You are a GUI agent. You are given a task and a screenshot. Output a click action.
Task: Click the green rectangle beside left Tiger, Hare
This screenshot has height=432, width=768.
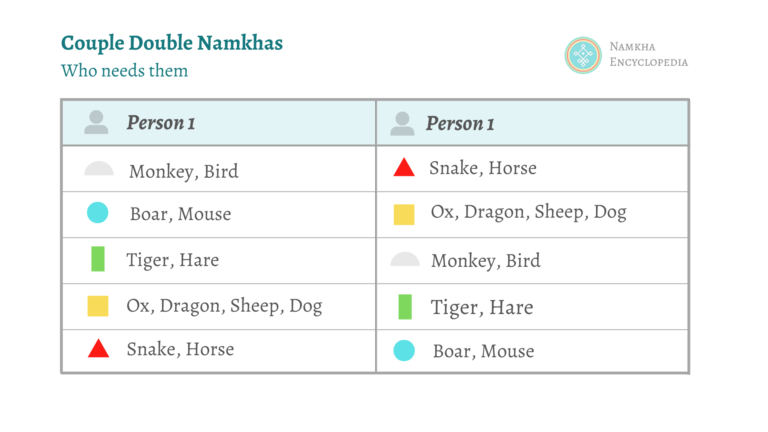click(x=98, y=259)
